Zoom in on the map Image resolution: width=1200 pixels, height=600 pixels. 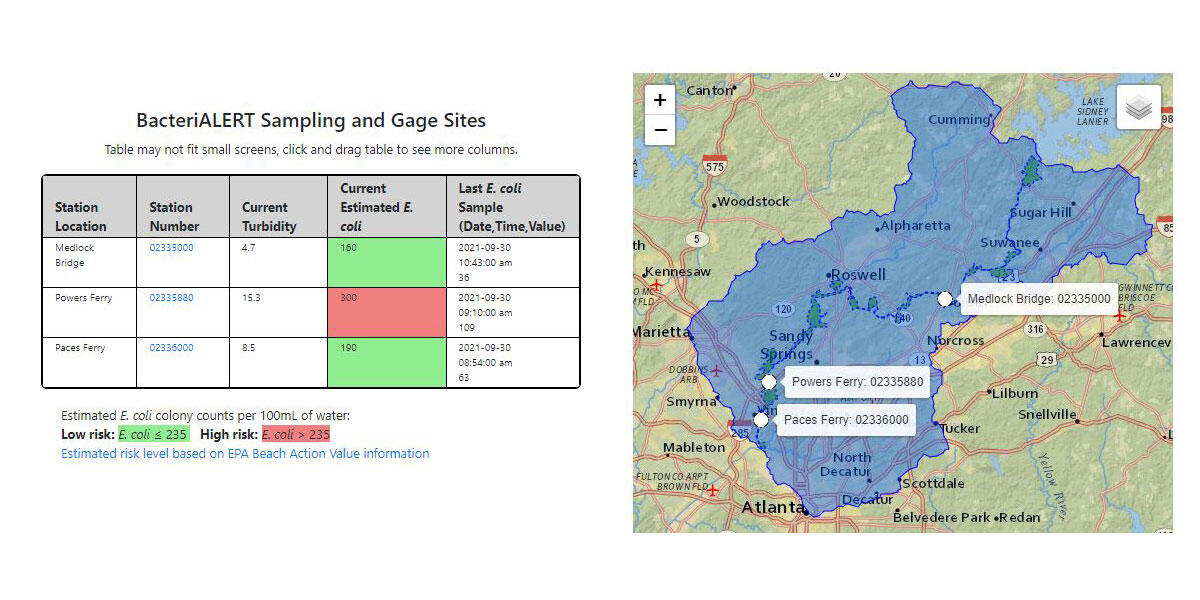coord(660,100)
